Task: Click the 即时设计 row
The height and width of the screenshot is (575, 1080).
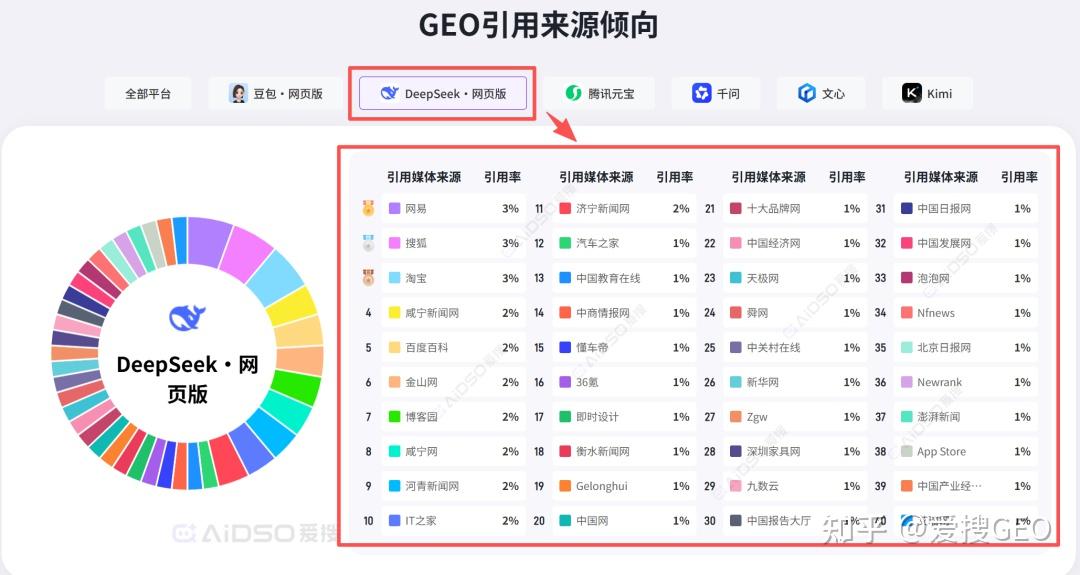Action: (624, 416)
